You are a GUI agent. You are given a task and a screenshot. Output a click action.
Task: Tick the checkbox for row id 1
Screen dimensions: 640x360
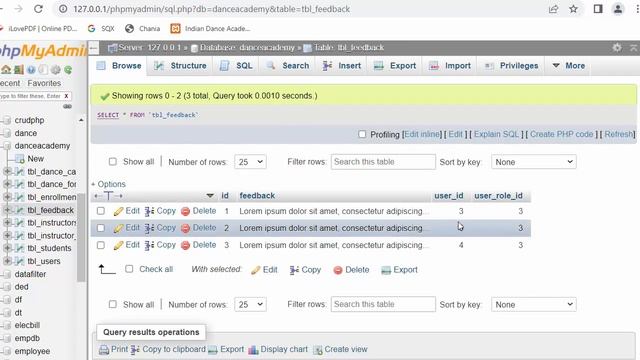[101, 211]
